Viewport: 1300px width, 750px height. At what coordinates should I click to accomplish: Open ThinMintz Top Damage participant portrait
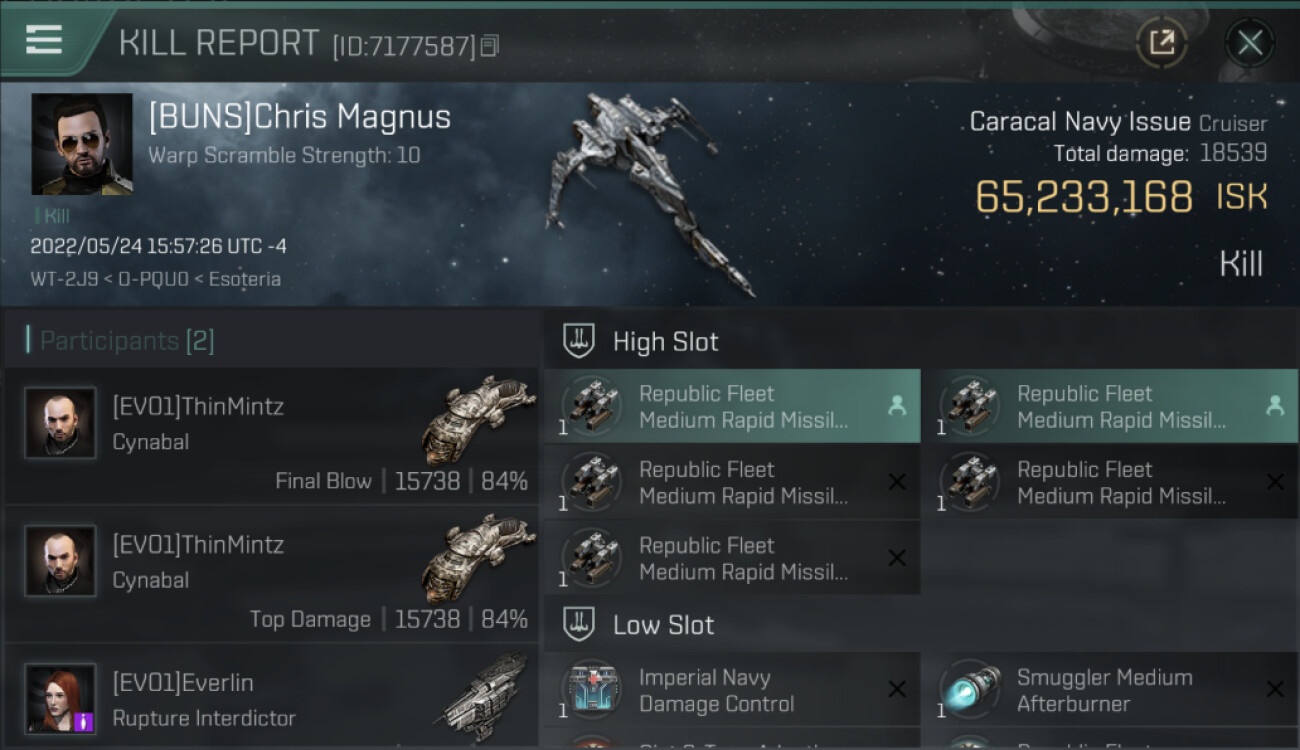tap(61, 561)
